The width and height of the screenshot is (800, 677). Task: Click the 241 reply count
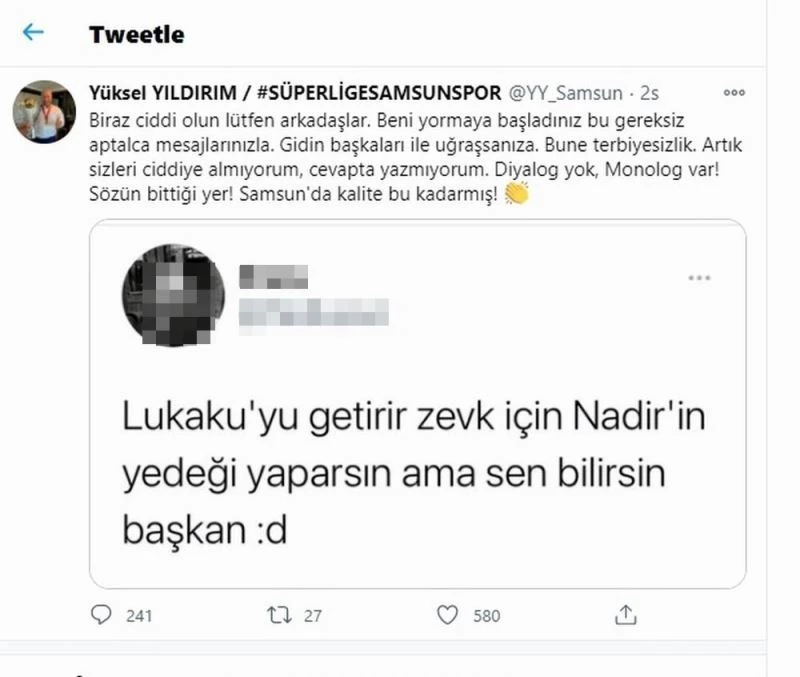139,615
